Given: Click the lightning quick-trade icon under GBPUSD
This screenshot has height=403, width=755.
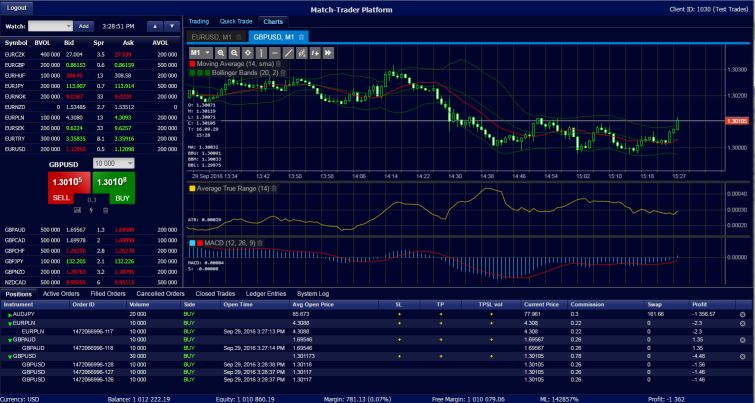Looking at the screenshot, I should [x=91, y=210].
